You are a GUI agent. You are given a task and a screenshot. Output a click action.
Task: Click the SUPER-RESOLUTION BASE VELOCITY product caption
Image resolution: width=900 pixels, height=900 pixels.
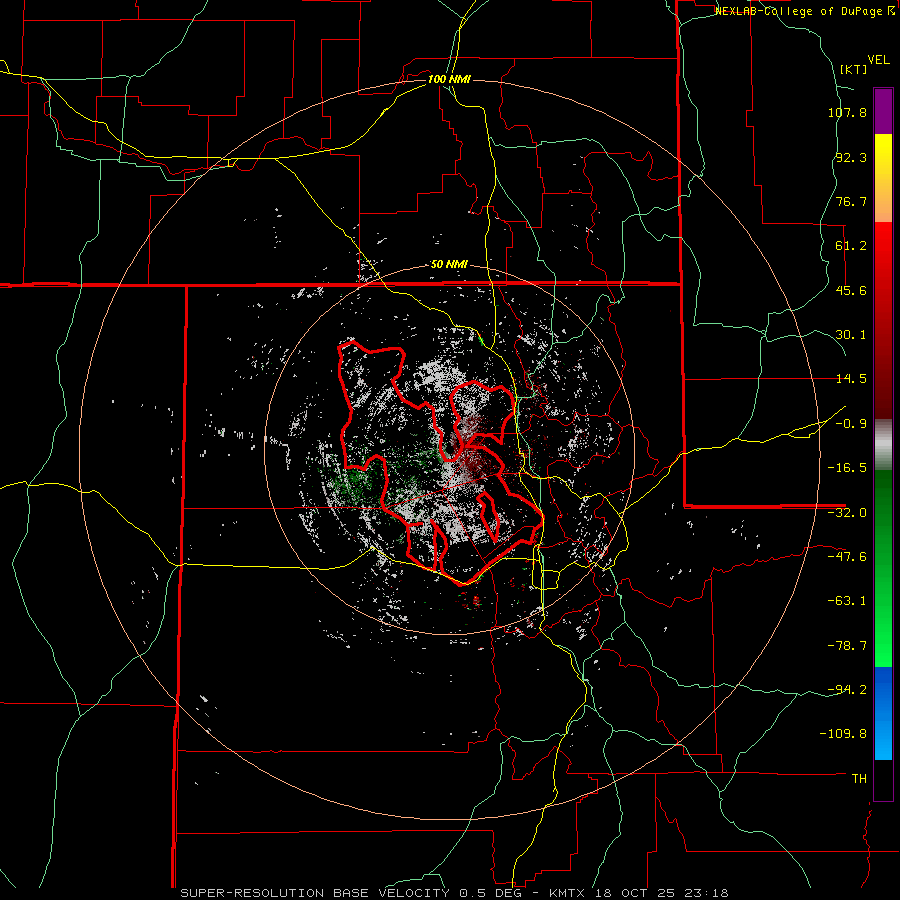pos(454,893)
